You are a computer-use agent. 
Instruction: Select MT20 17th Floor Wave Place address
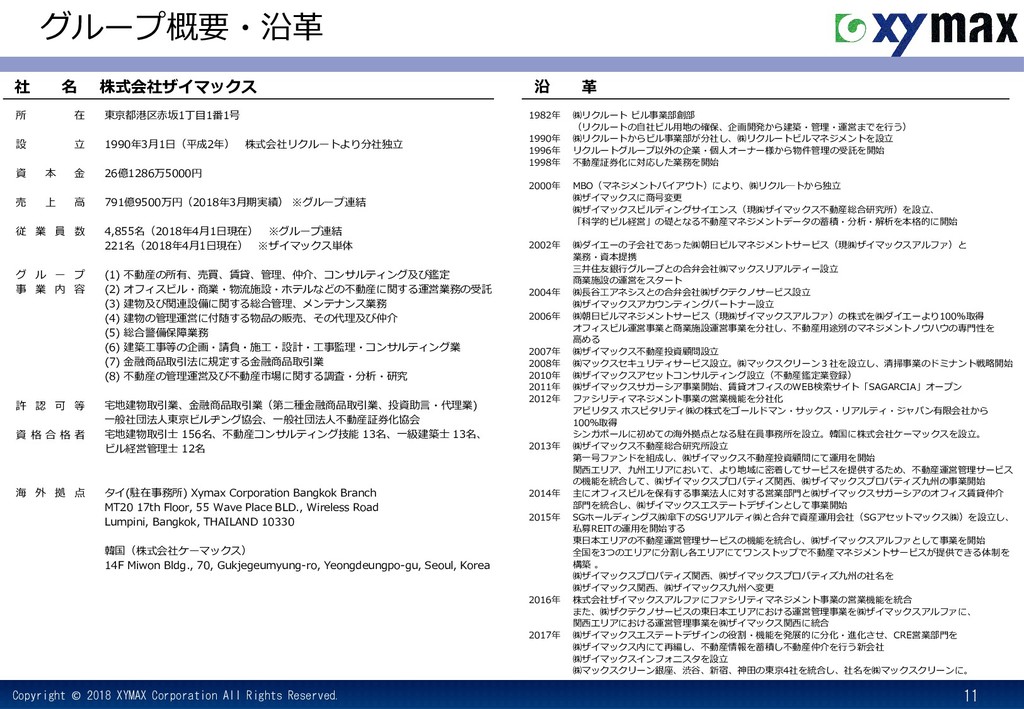pyautogui.click(x=242, y=507)
